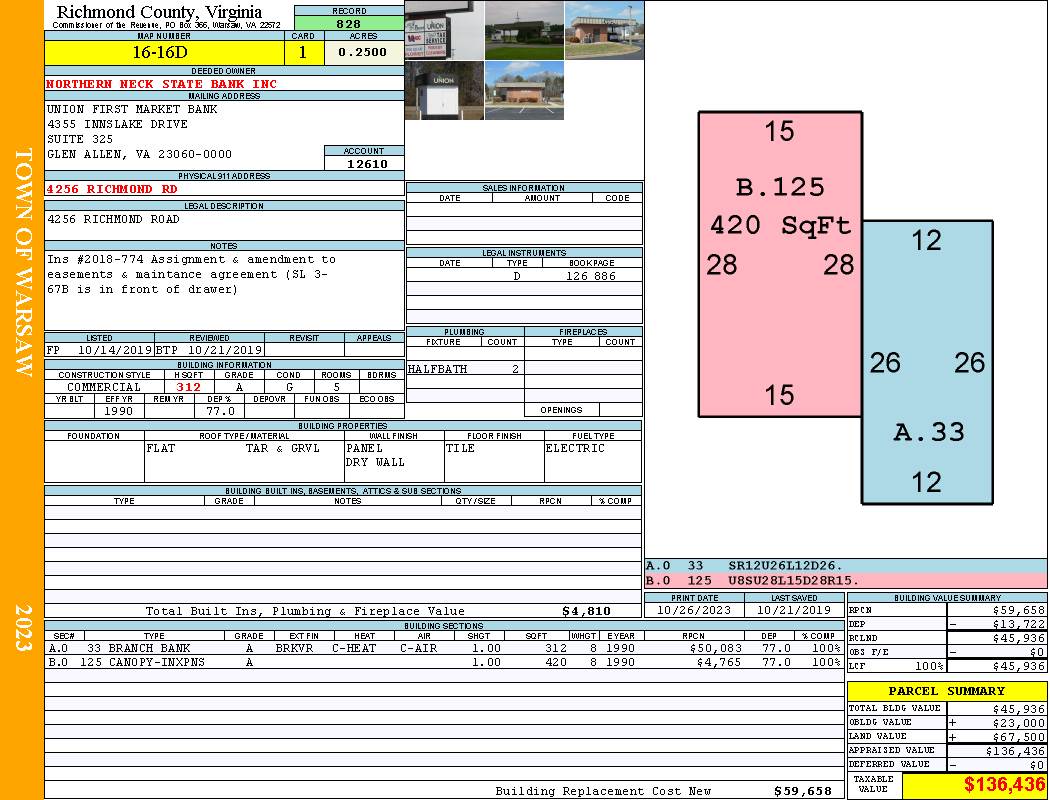Open the bank parking lot photo
This screenshot has width=1050, height=800.
[x=524, y=90]
